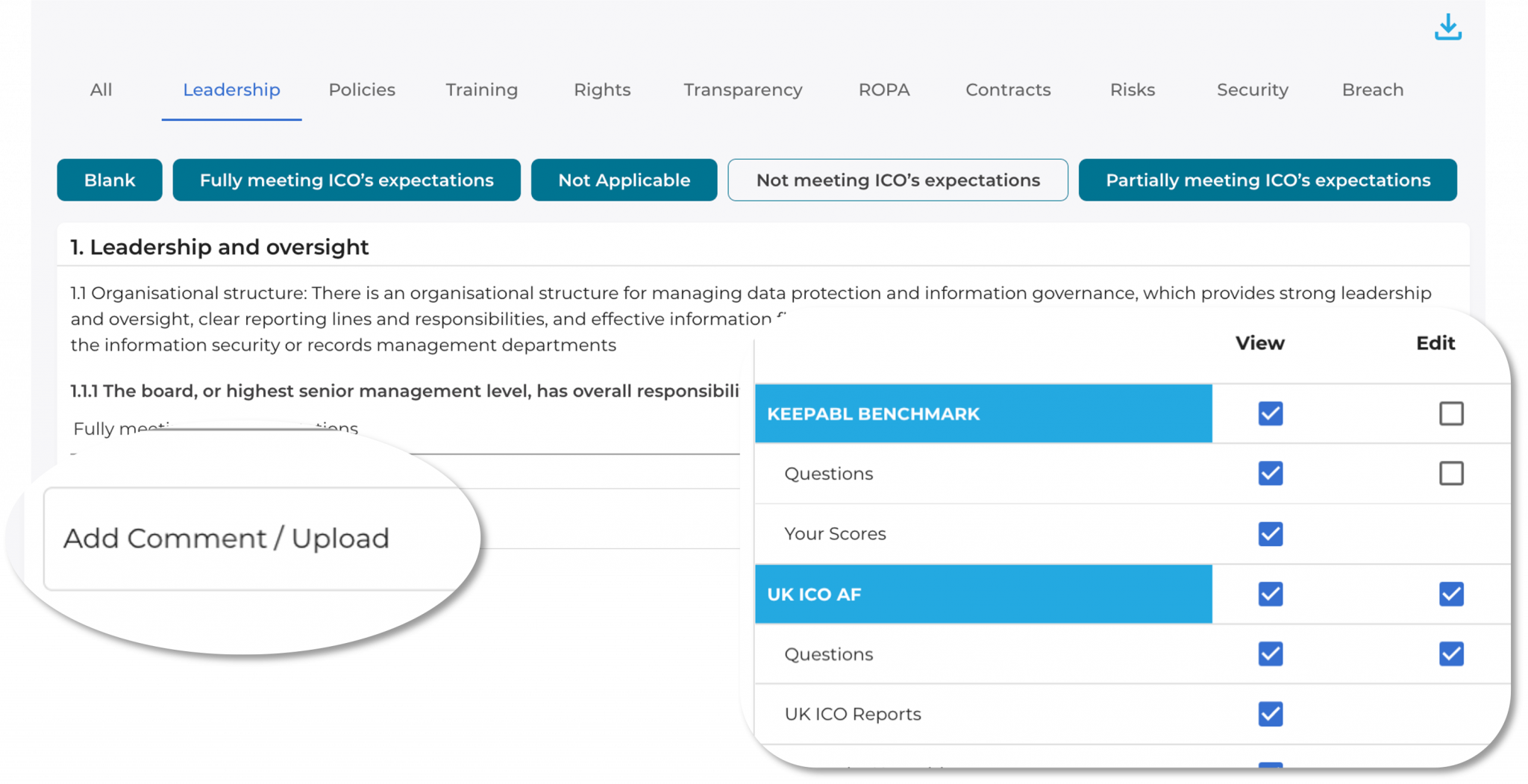This screenshot has width=1528, height=784.
Task: Switch to the Training tab
Action: (x=481, y=90)
